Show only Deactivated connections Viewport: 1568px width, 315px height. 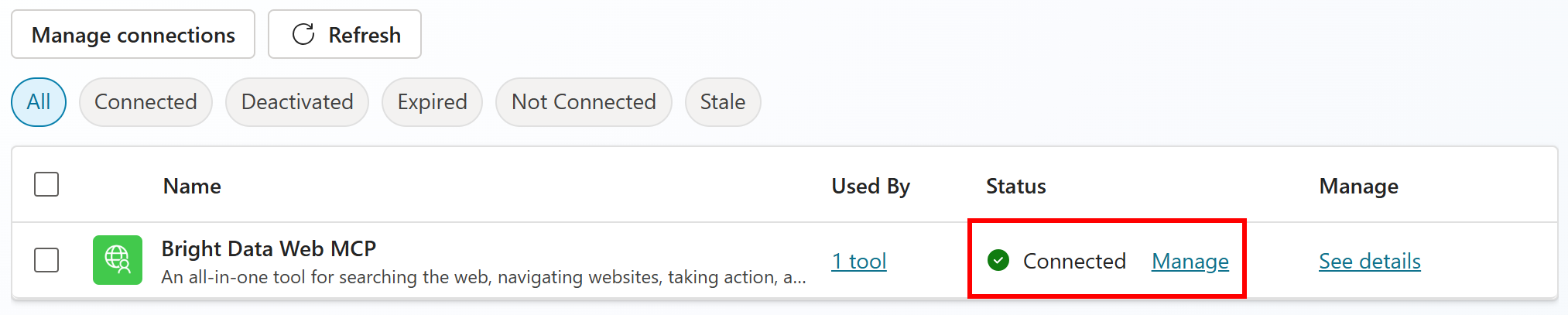[297, 102]
